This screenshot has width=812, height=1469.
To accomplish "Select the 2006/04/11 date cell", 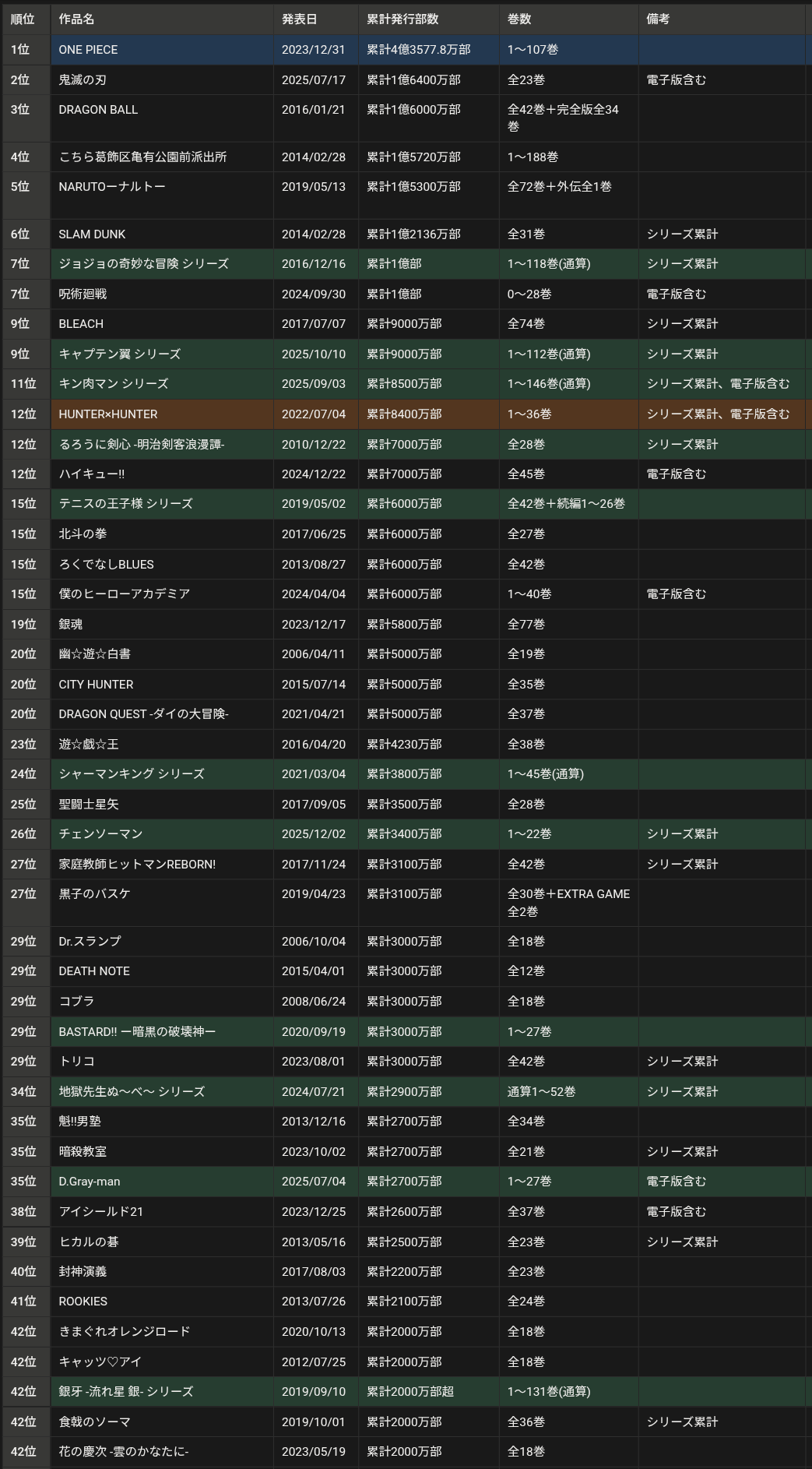I will pyautogui.click(x=316, y=653).
